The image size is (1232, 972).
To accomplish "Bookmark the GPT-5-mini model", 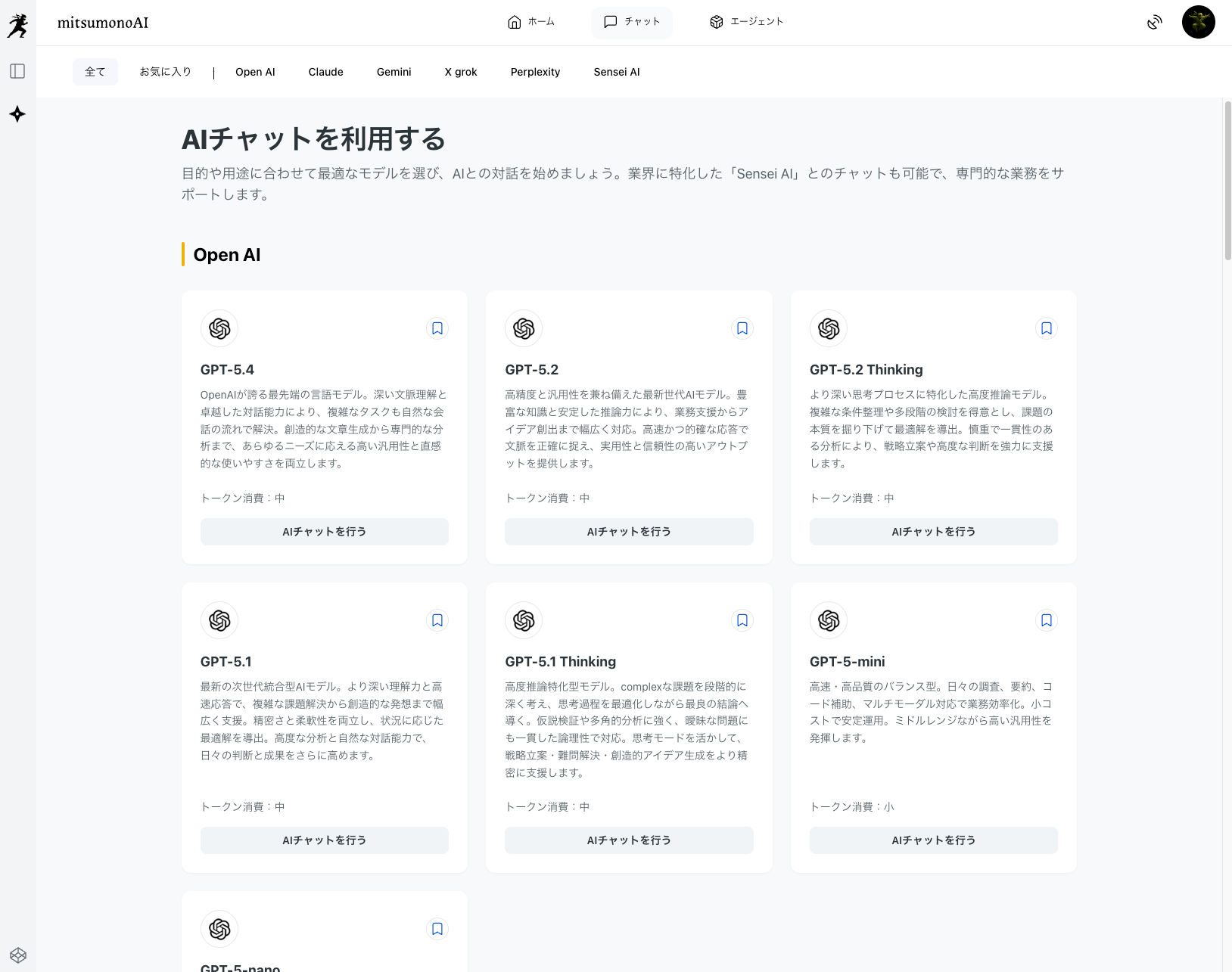I will pos(1047,620).
